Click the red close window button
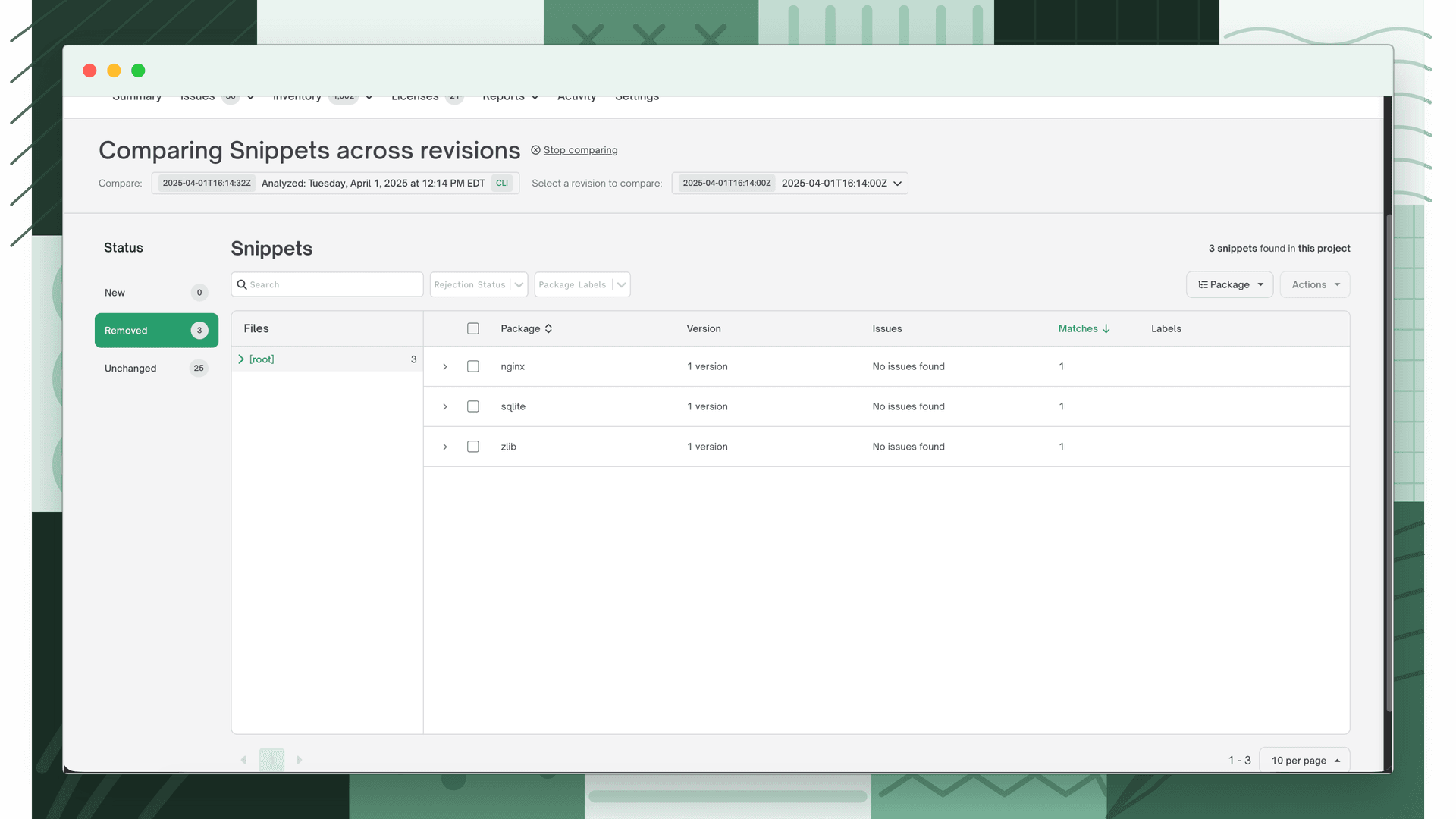 (89, 71)
